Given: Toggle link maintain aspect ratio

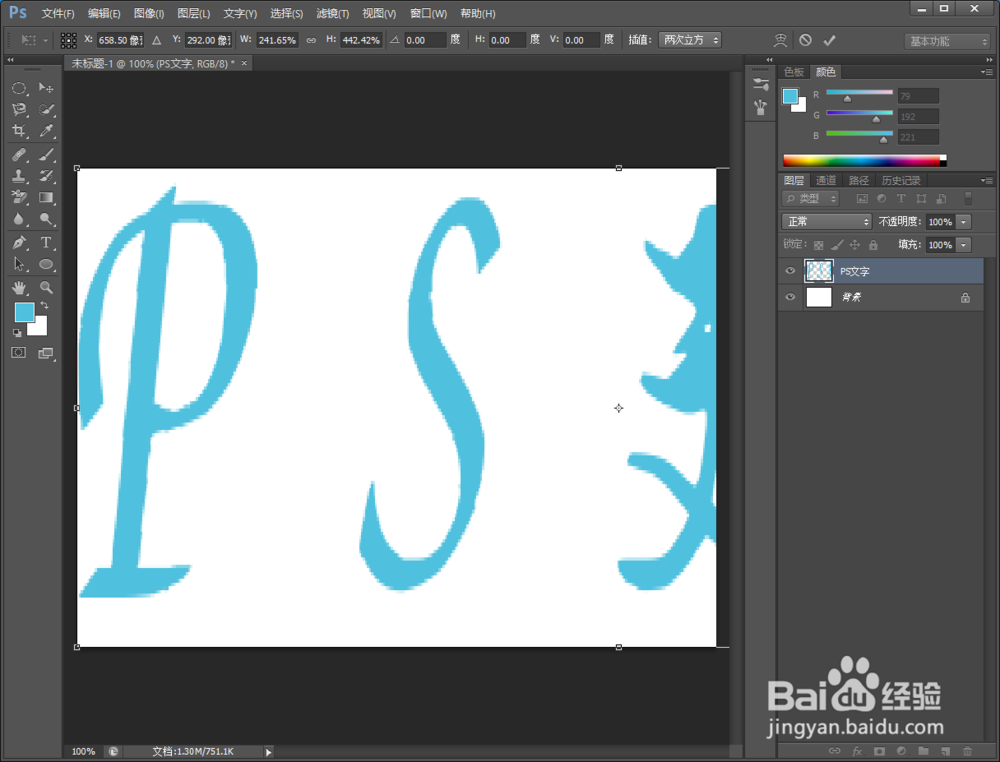Looking at the screenshot, I should 311,40.
